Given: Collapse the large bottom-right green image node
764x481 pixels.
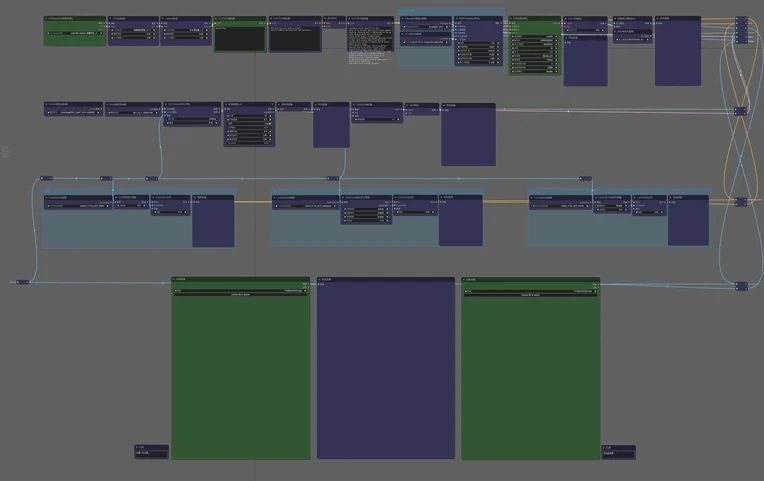Looking at the screenshot, I should (x=465, y=279).
